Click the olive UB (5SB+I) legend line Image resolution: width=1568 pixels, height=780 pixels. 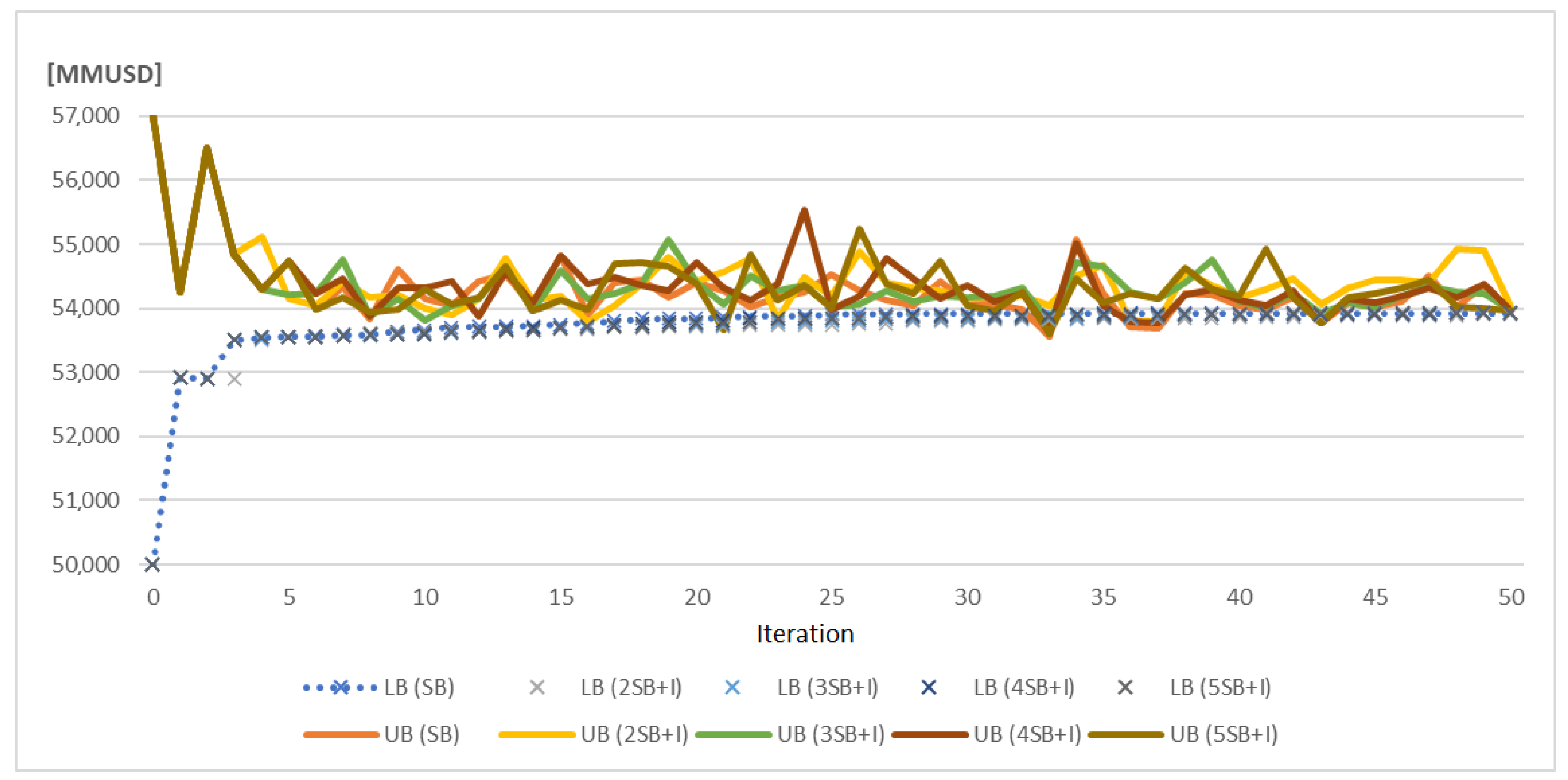tap(1126, 735)
